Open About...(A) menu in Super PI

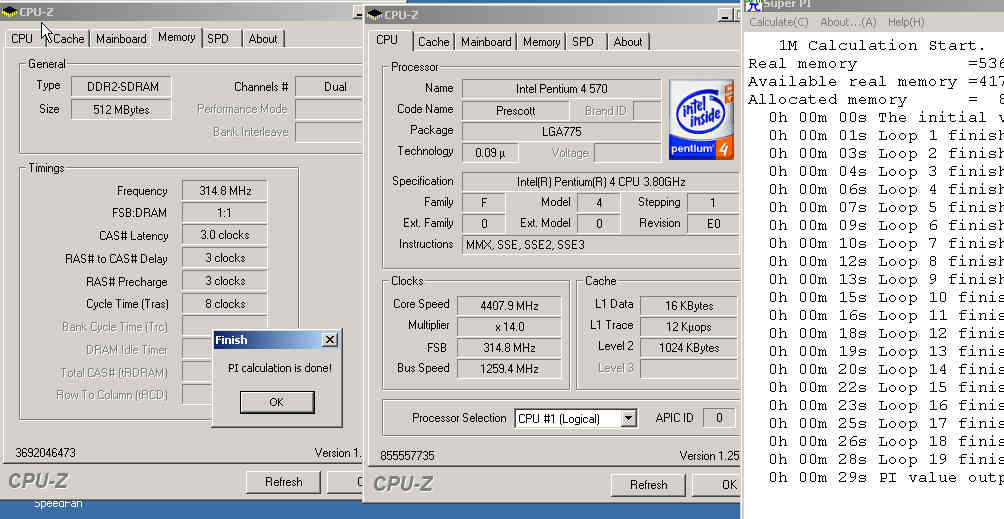848,22
